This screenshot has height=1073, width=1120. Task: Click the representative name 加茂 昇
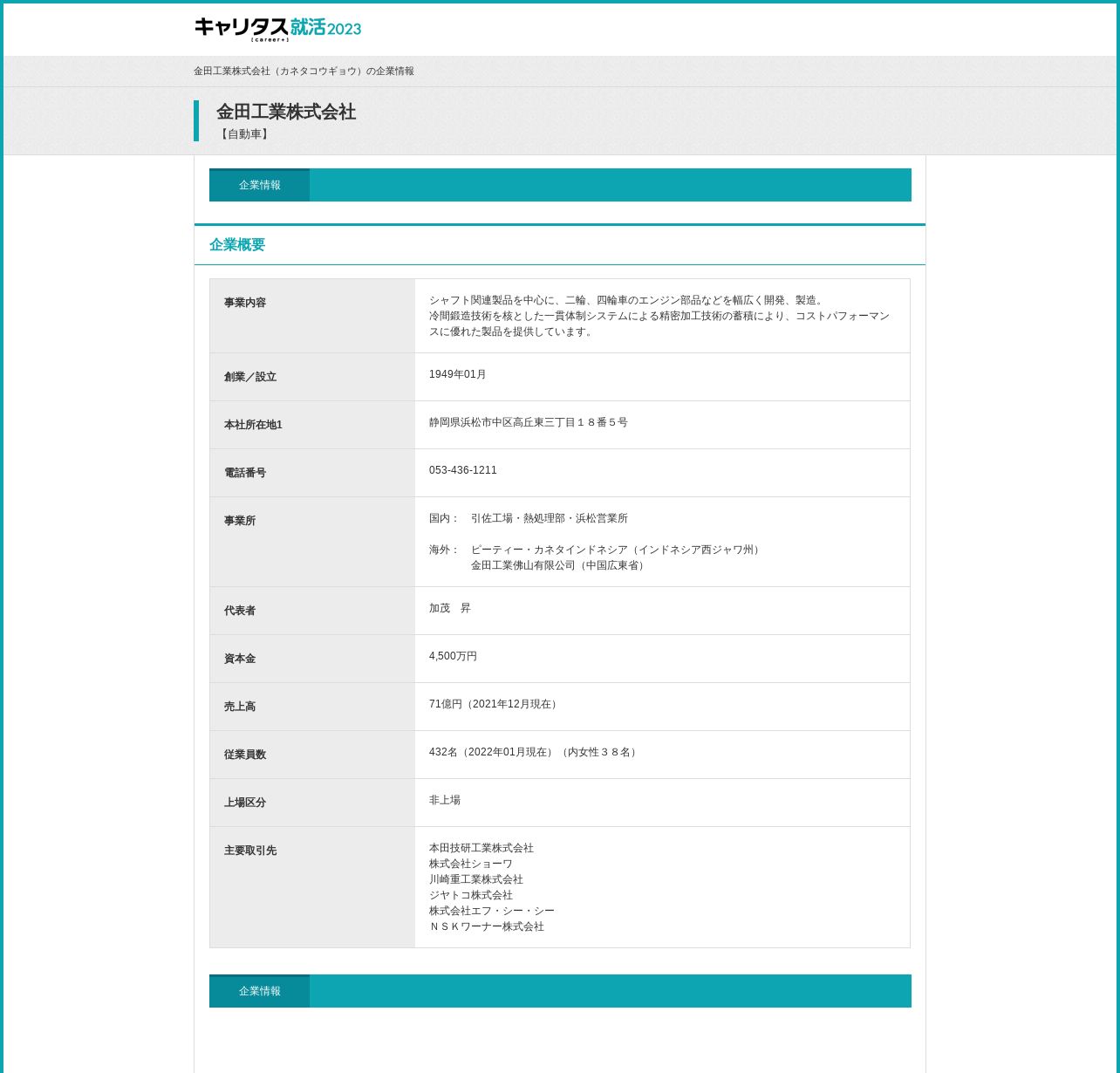pyautogui.click(x=450, y=608)
